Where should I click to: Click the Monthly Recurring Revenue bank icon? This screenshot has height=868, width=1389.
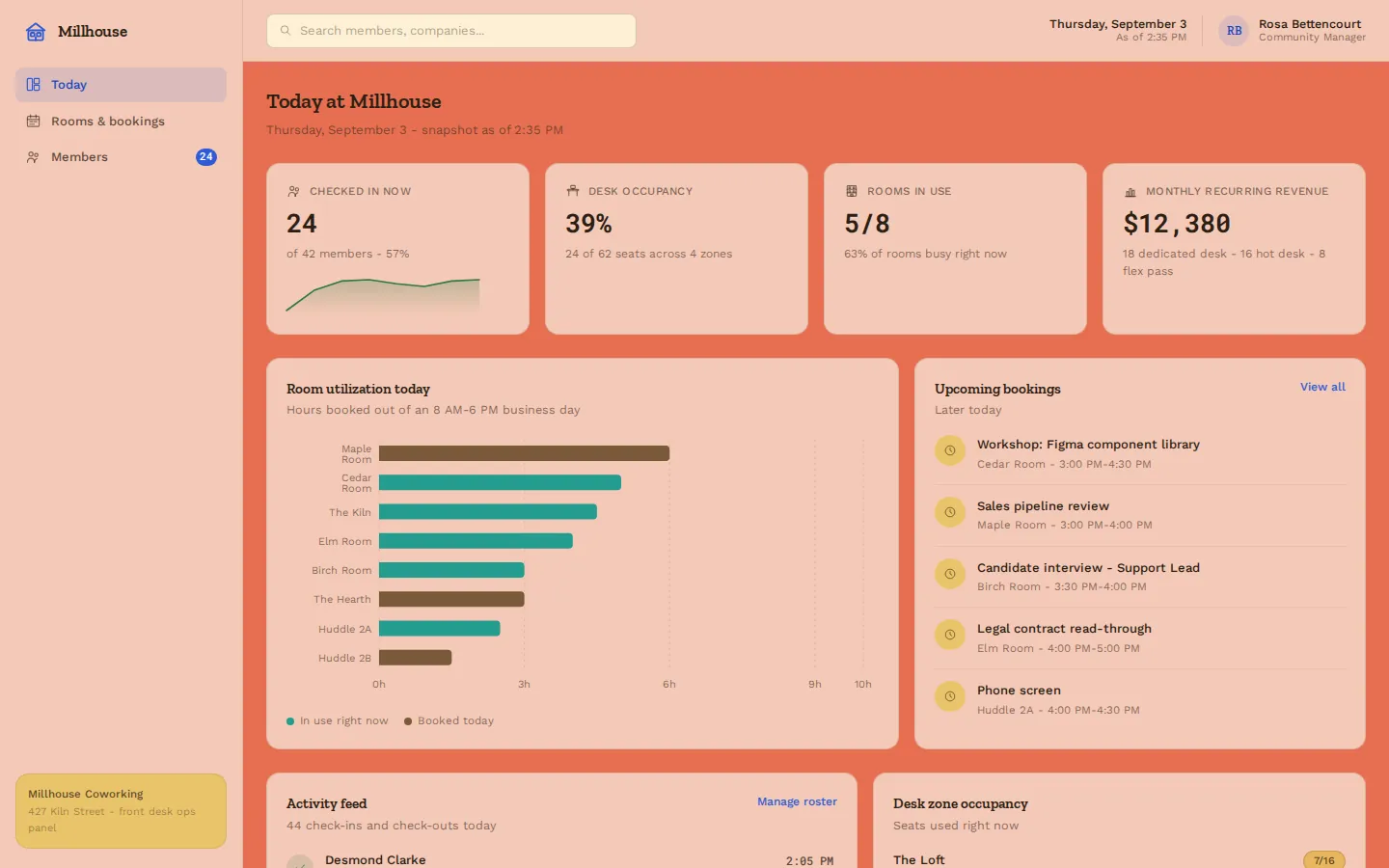[1130, 192]
